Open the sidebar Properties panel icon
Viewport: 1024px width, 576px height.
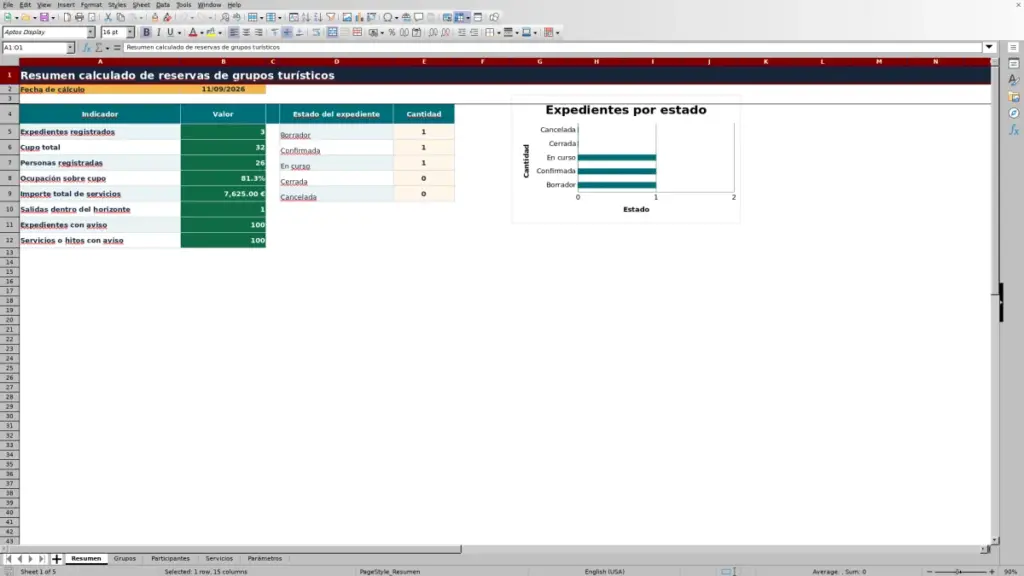coord(1014,63)
